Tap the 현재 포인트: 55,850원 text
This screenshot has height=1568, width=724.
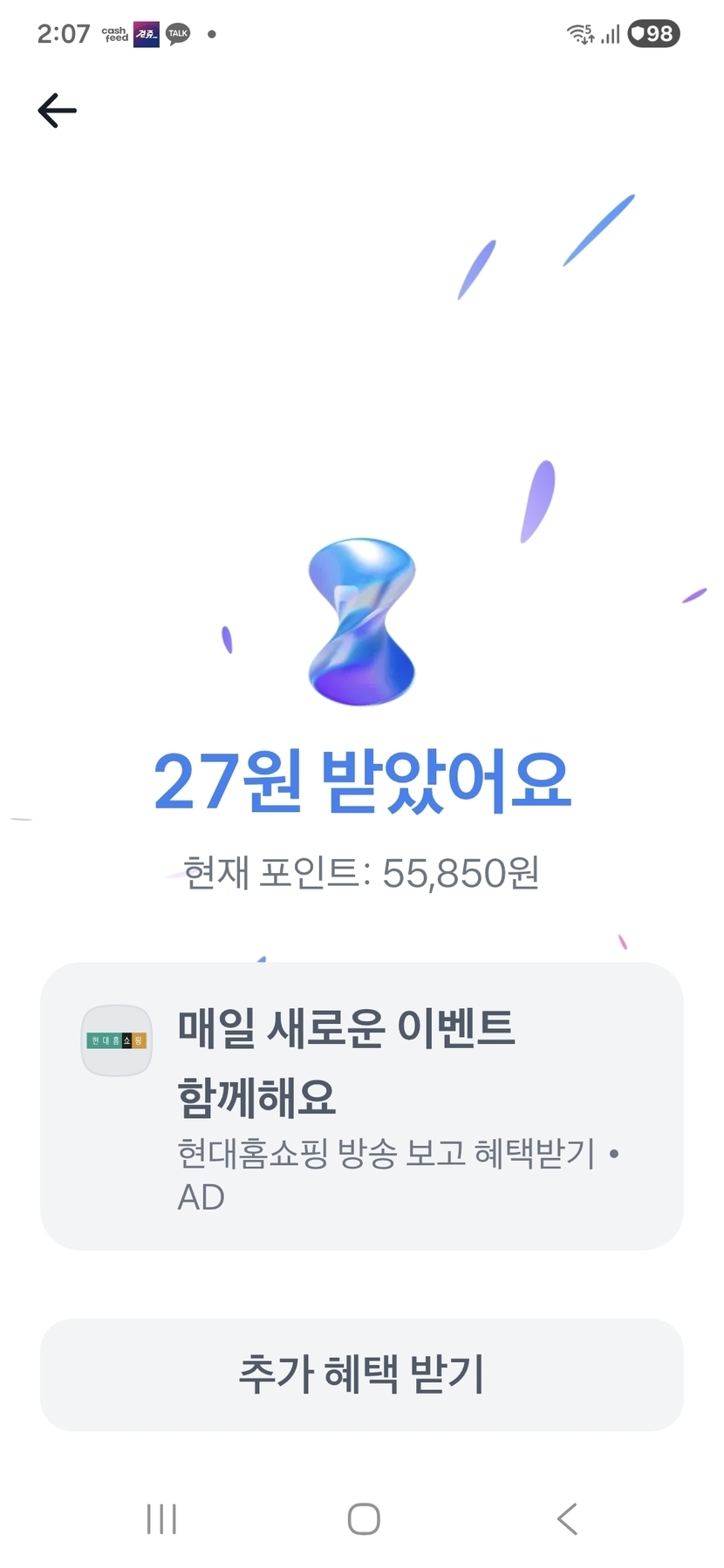coord(361,872)
